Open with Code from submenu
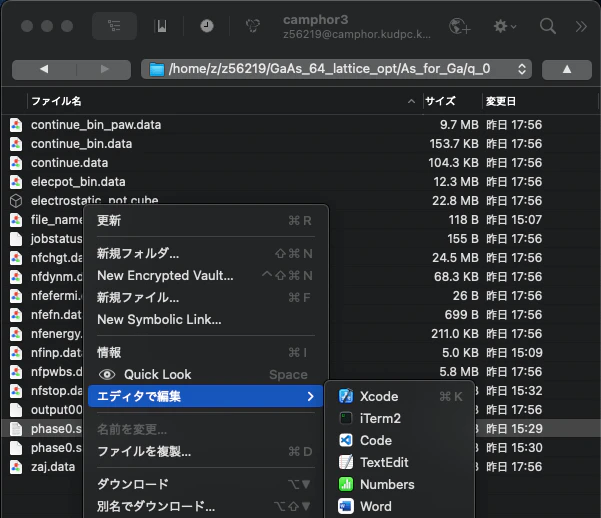 tap(399, 441)
